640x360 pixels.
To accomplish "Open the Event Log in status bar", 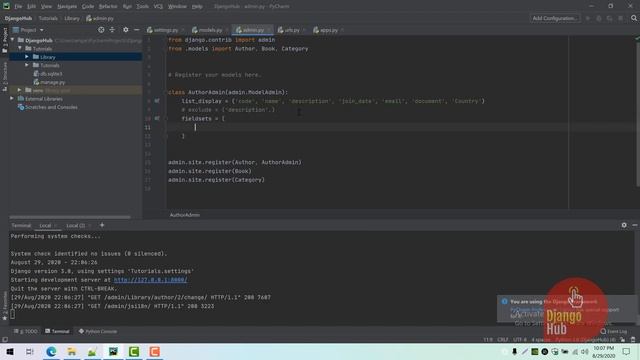I will tap(613, 331).
